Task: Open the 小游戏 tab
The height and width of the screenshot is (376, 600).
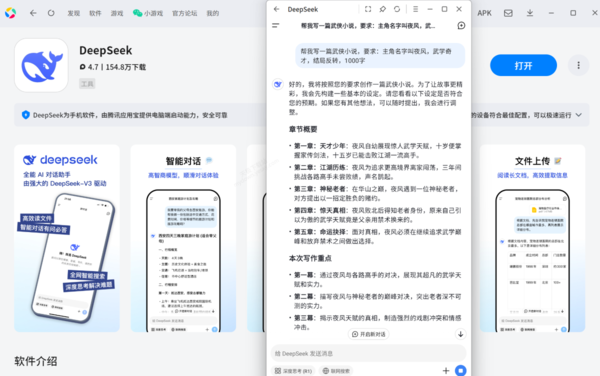Action: 148,13
